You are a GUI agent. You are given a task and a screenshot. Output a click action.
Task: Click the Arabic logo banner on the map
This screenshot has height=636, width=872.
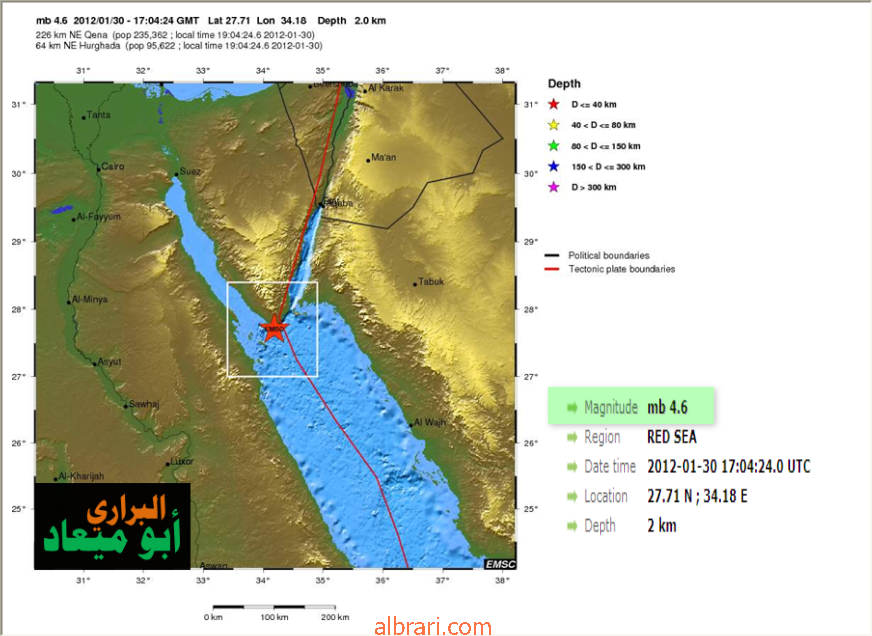point(112,526)
